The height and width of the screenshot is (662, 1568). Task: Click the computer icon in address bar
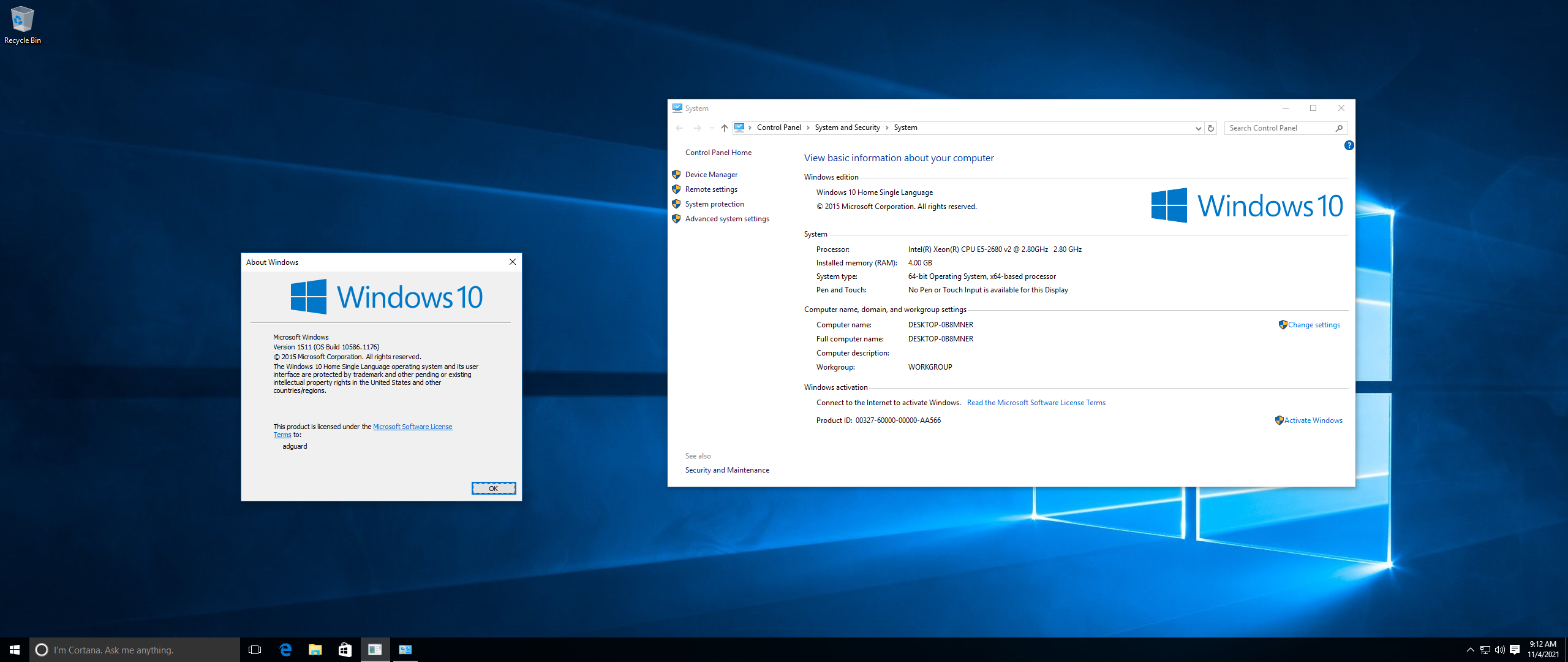pos(739,127)
